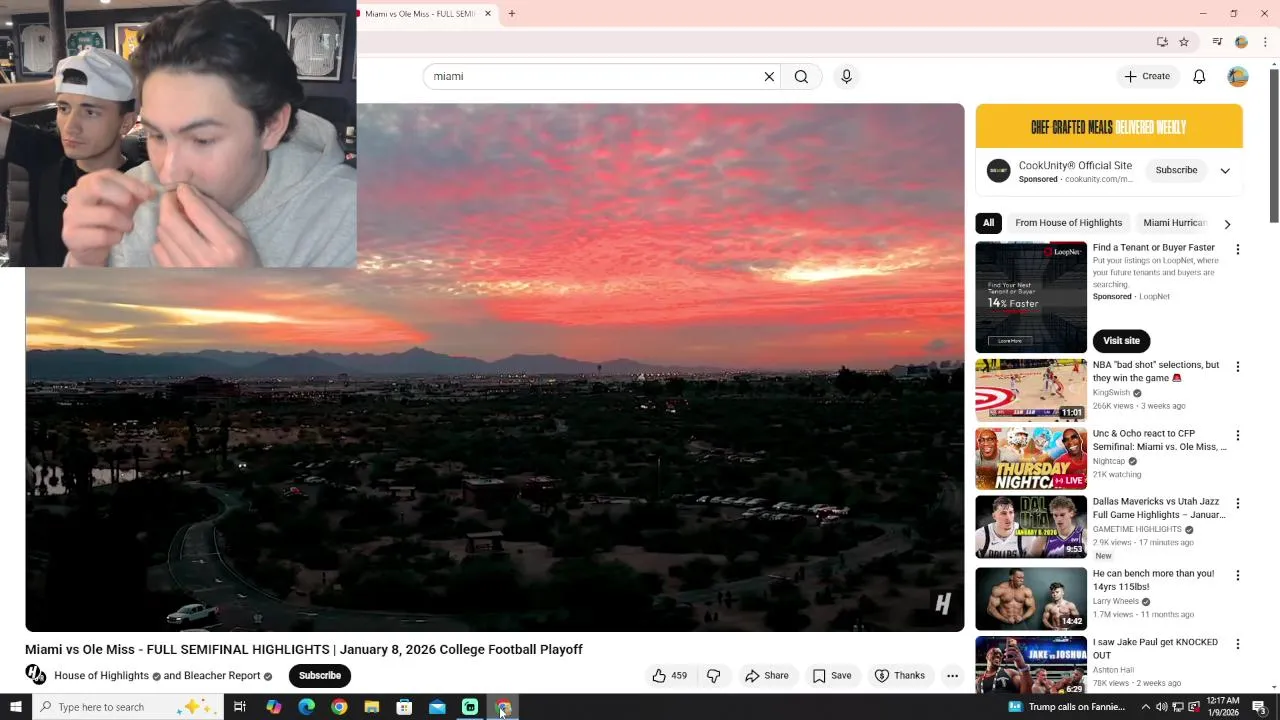Subscribe to CookUnity sponsored channel
The width and height of the screenshot is (1280, 720).
[1176, 170]
